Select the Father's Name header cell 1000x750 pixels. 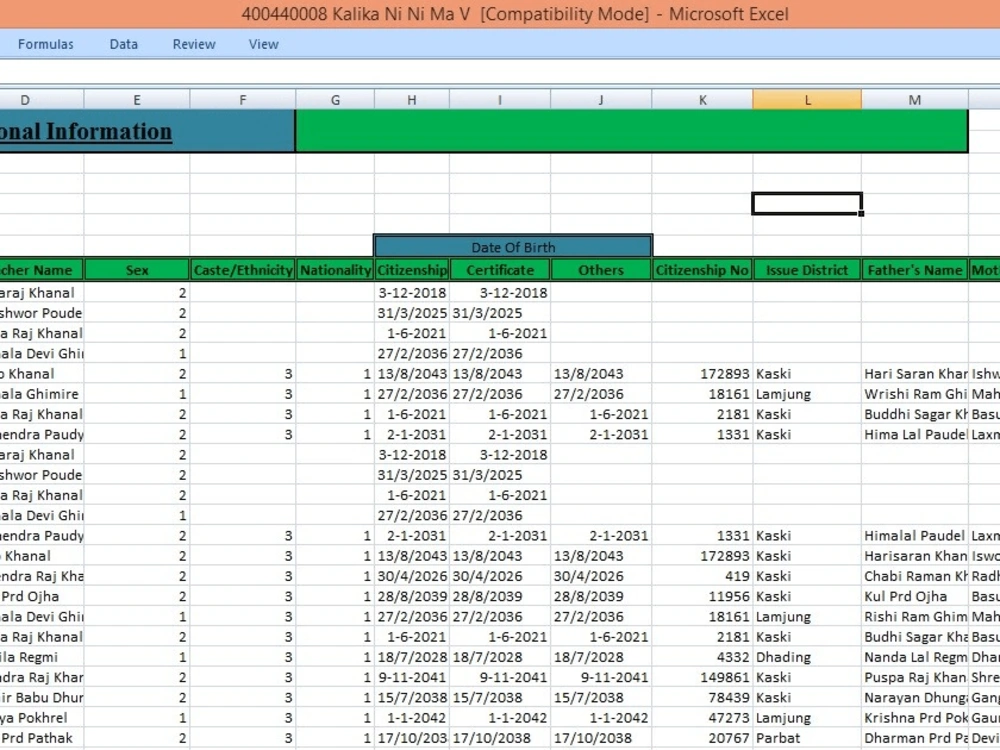[x=914, y=270]
